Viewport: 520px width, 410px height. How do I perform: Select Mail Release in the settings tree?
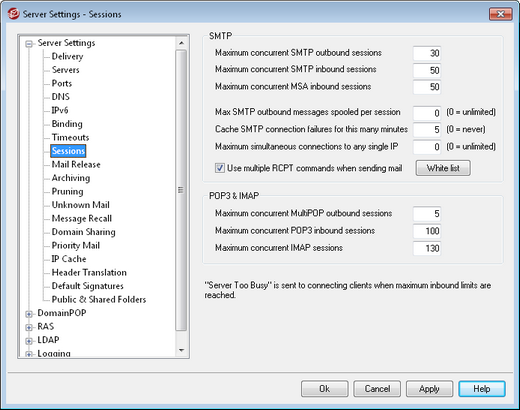pos(76,164)
